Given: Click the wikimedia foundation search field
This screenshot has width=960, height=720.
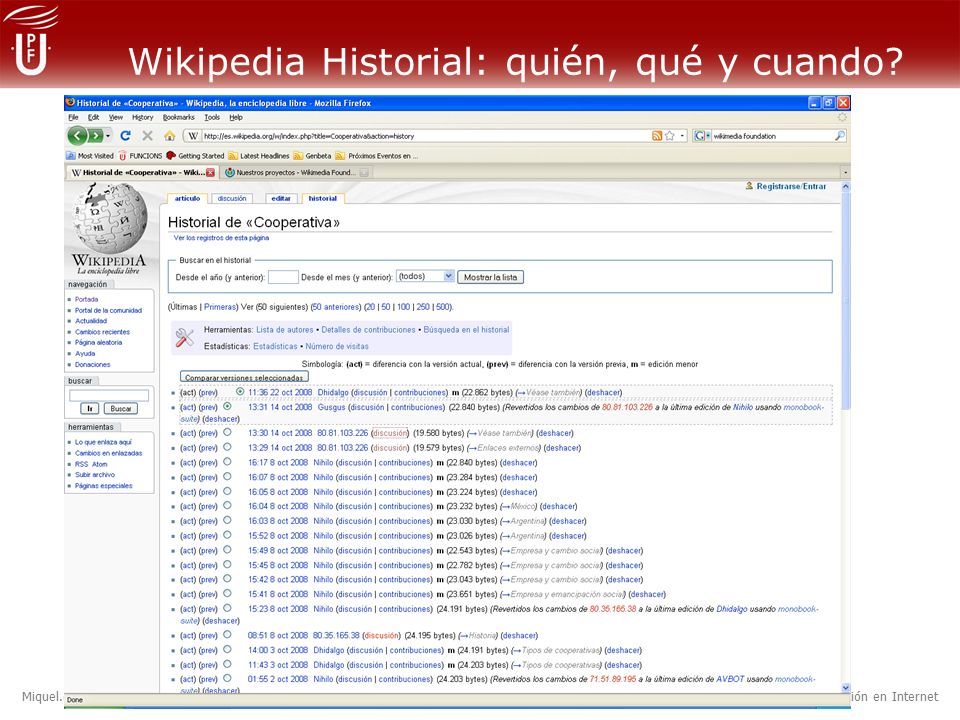Looking at the screenshot, I should point(772,136).
